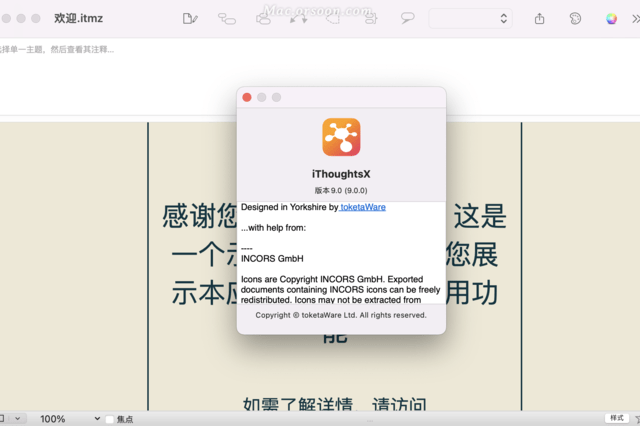Viewport: 640px width, 426px height.
Task: Click the iThoughtsX title in dialog
Action: (x=341, y=174)
